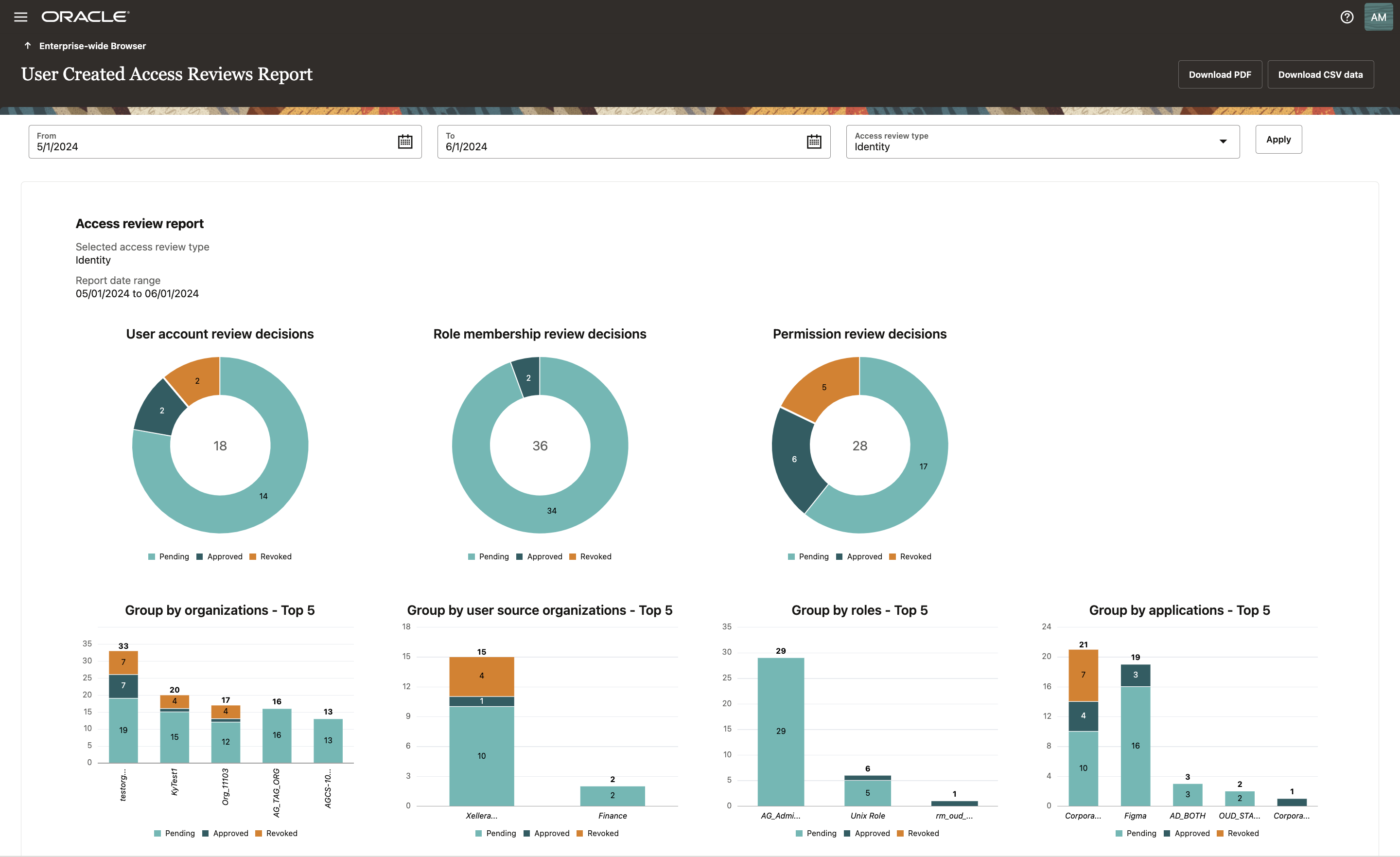Open the calendar picker for the From date
Image resolution: width=1400 pixels, height=857 pixels.
[x=404, y=142]
